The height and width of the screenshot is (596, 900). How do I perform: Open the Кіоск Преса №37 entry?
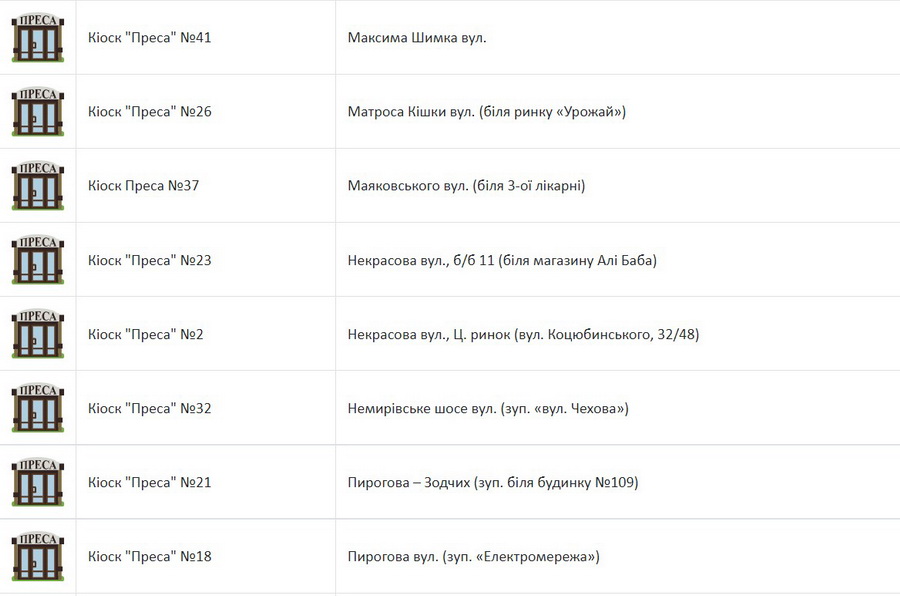point(144,186)
